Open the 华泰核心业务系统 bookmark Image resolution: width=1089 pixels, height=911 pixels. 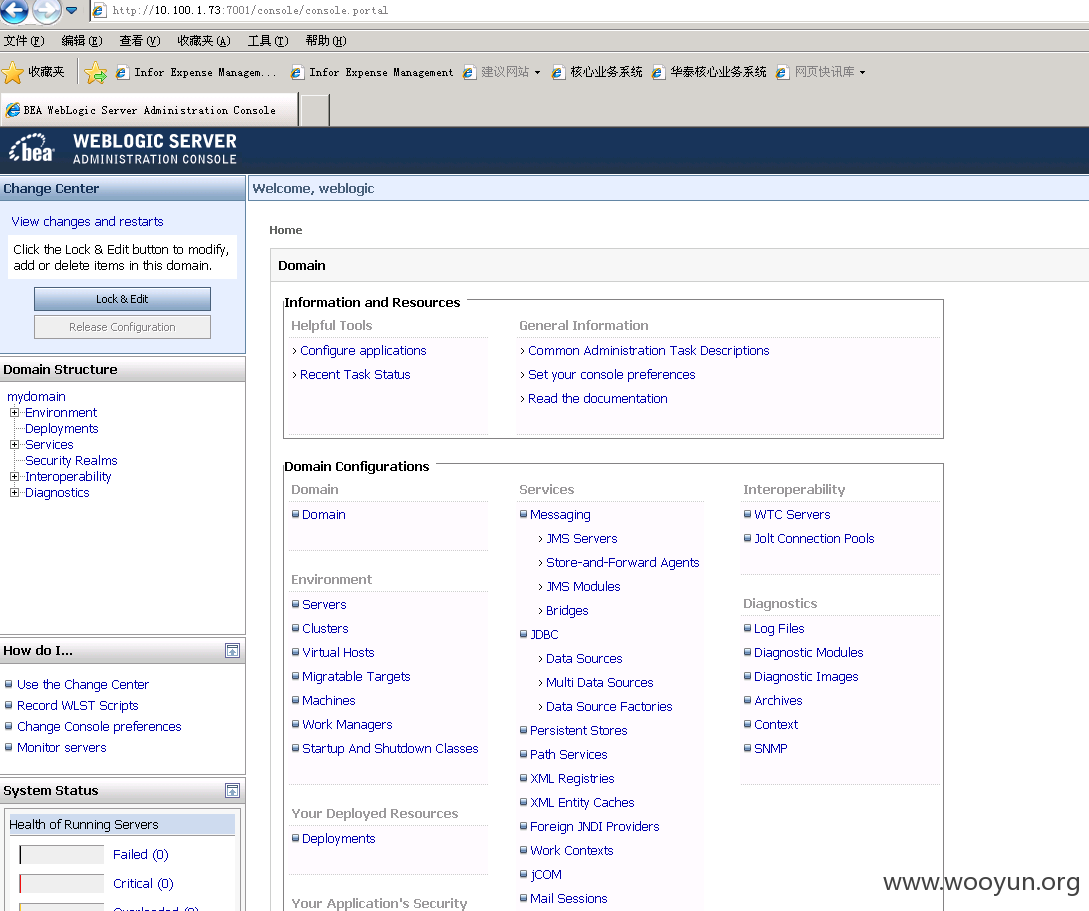[709, 72]
